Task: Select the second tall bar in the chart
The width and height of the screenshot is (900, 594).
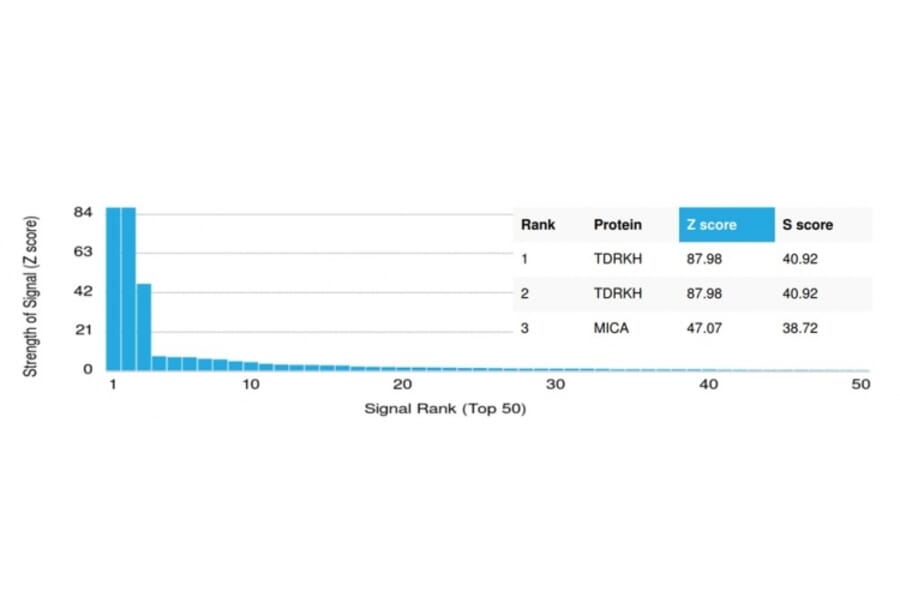Action: point(128,288)
